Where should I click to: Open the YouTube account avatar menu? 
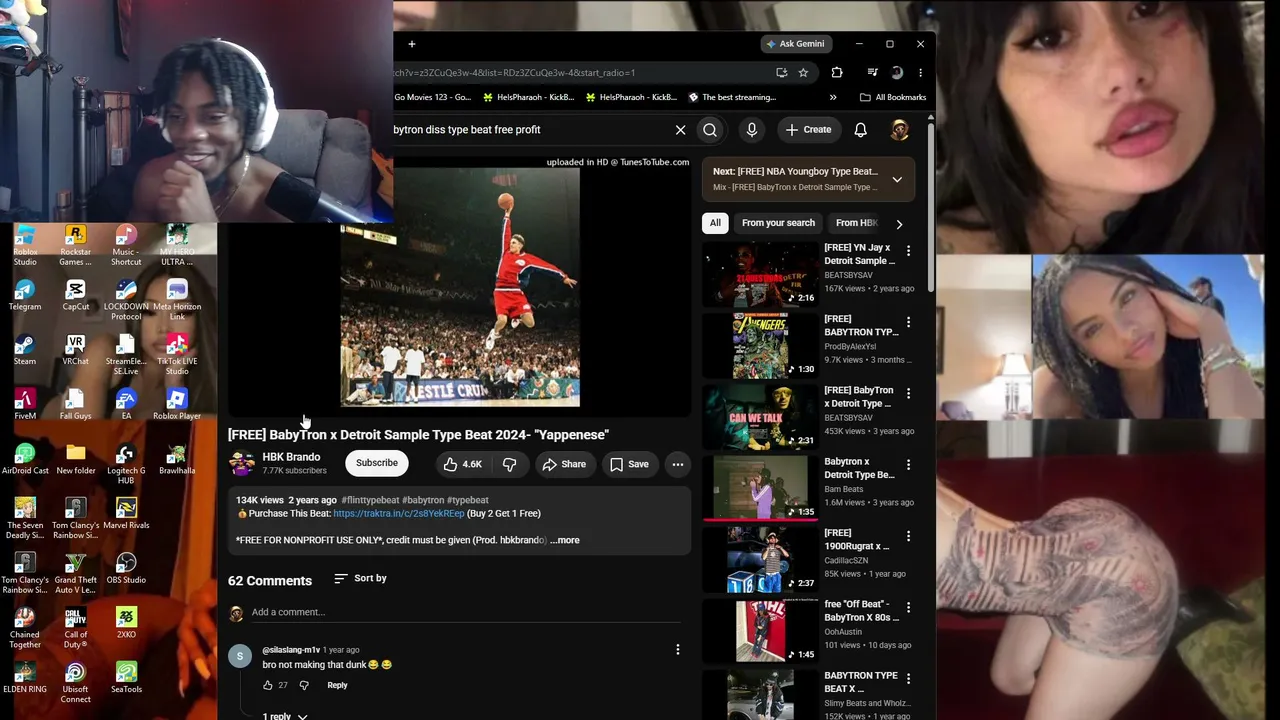[x=900, y=130]
